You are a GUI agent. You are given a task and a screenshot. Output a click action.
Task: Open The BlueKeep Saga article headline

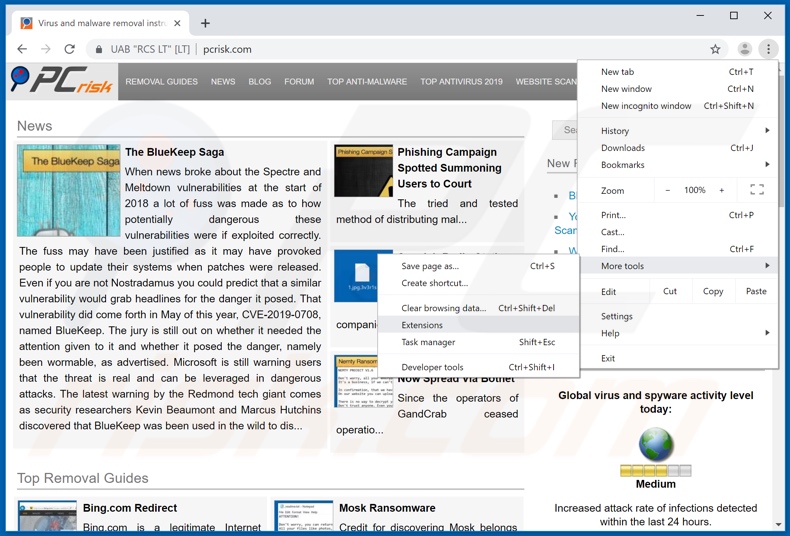pyautogui.click(x=174, y=152)
